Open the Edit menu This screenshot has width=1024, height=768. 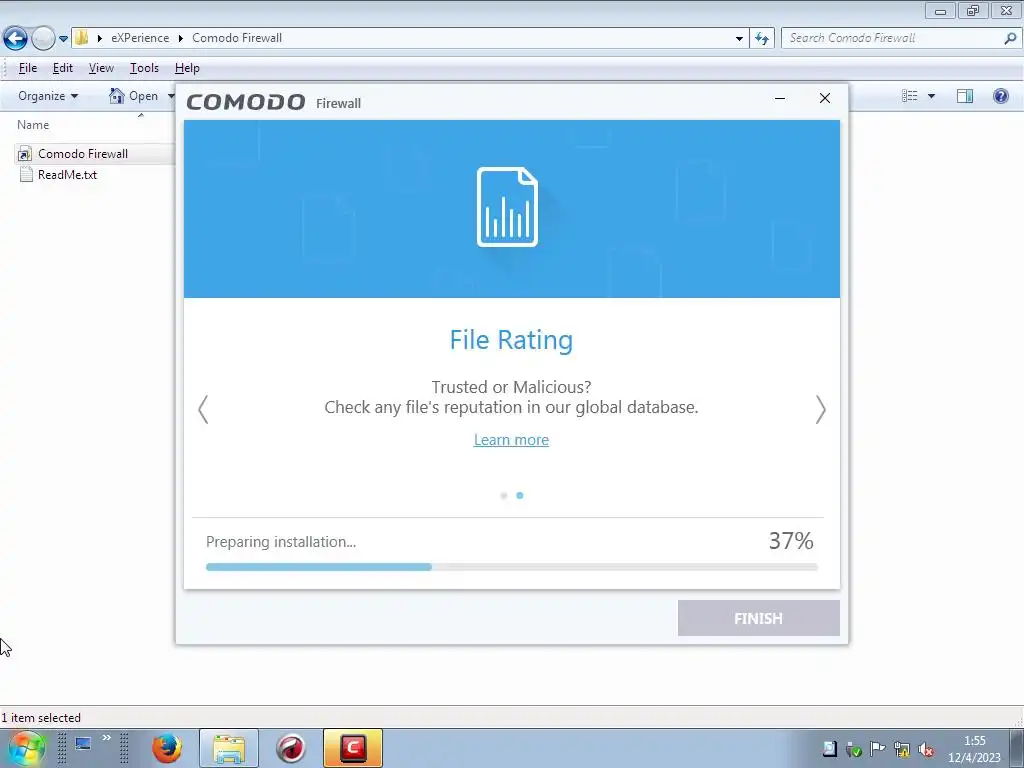pyautogui.click(x=63, y=68)
